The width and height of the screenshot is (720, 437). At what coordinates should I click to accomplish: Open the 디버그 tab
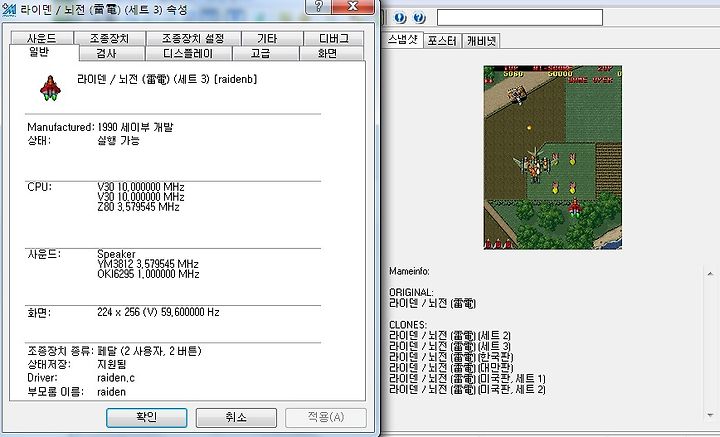(x=333, y=38)
